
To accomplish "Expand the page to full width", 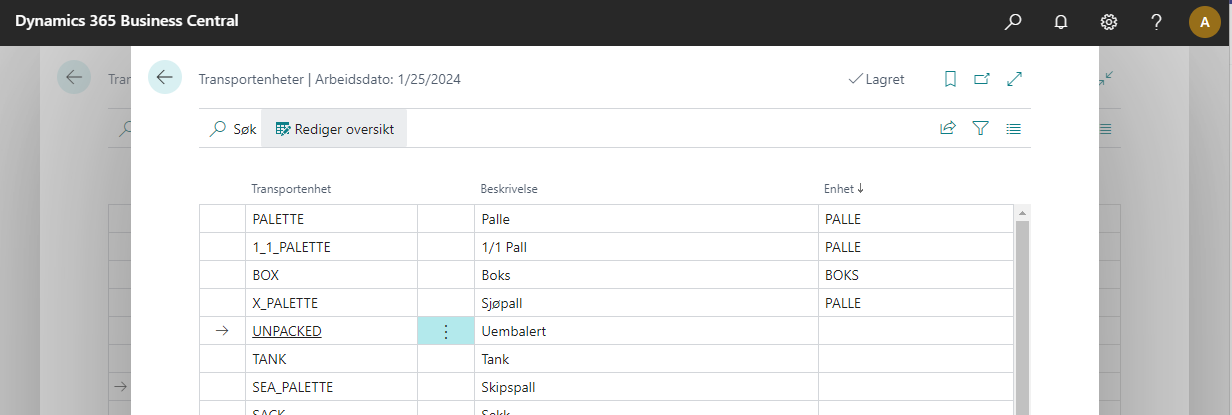I will 1015,79.
